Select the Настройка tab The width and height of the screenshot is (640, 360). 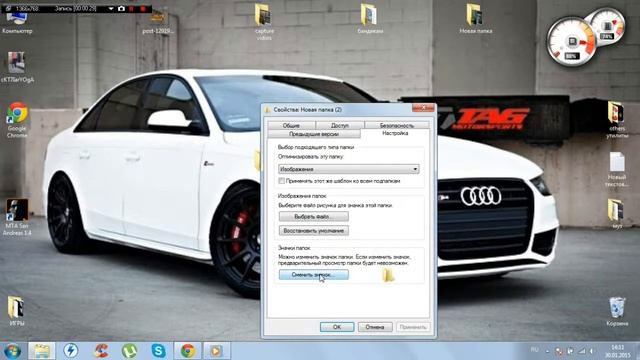pos(395,133)
